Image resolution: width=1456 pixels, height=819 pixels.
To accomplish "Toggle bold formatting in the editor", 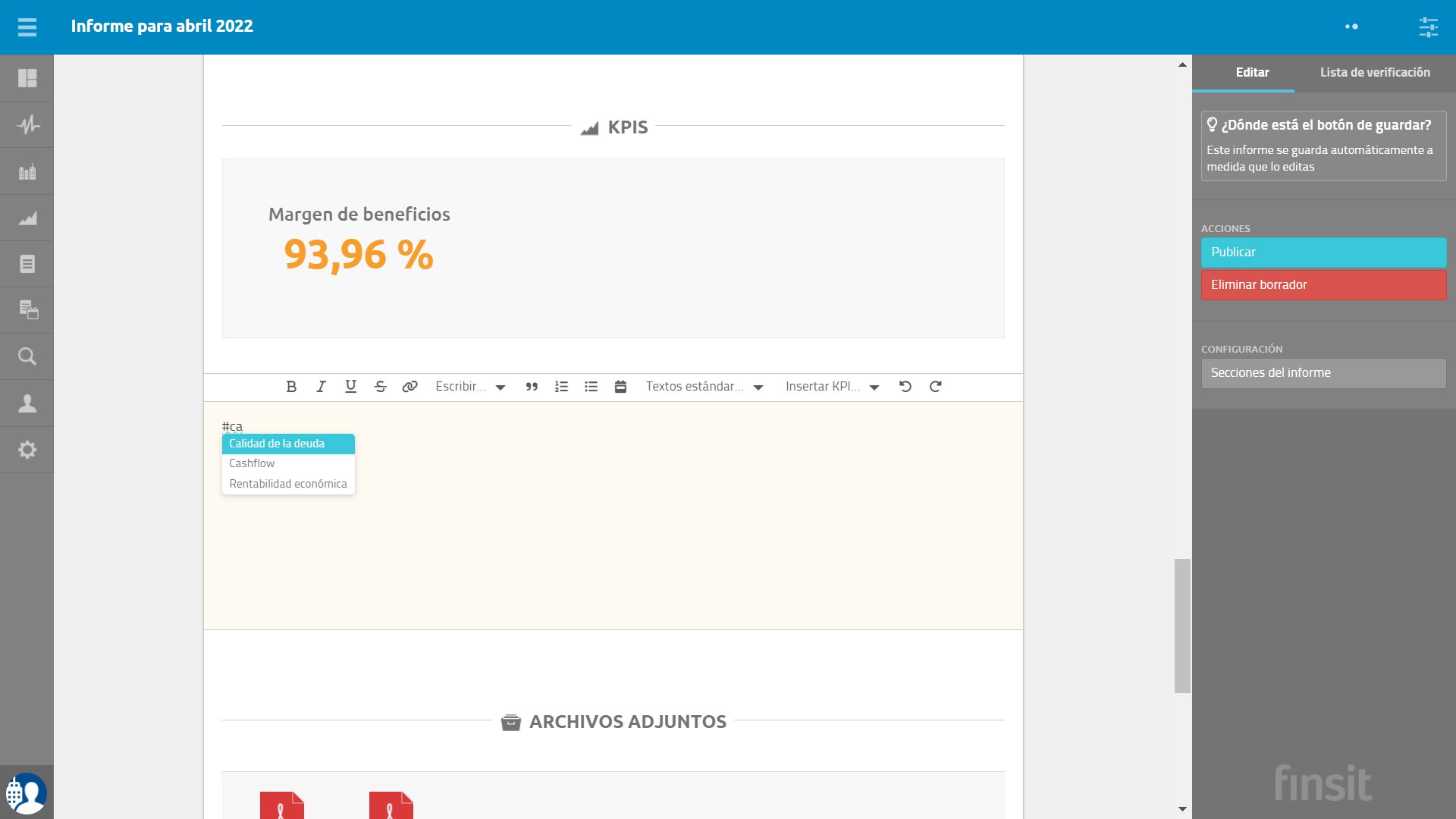I will tap(291, 387).
